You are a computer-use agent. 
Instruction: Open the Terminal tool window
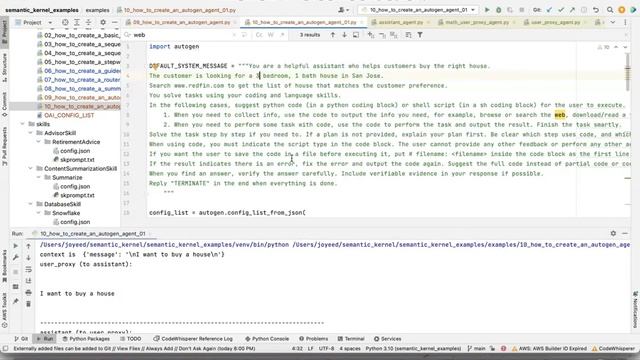tap(351, 339)
